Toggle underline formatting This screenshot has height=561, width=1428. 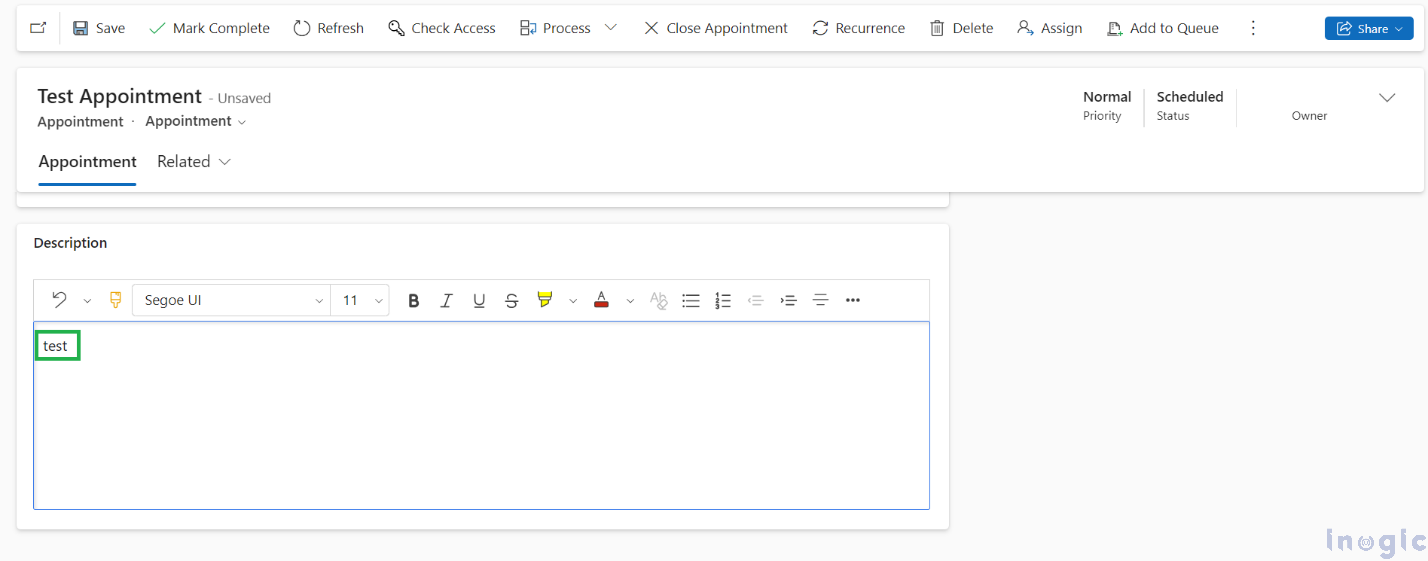pos(479,300)
